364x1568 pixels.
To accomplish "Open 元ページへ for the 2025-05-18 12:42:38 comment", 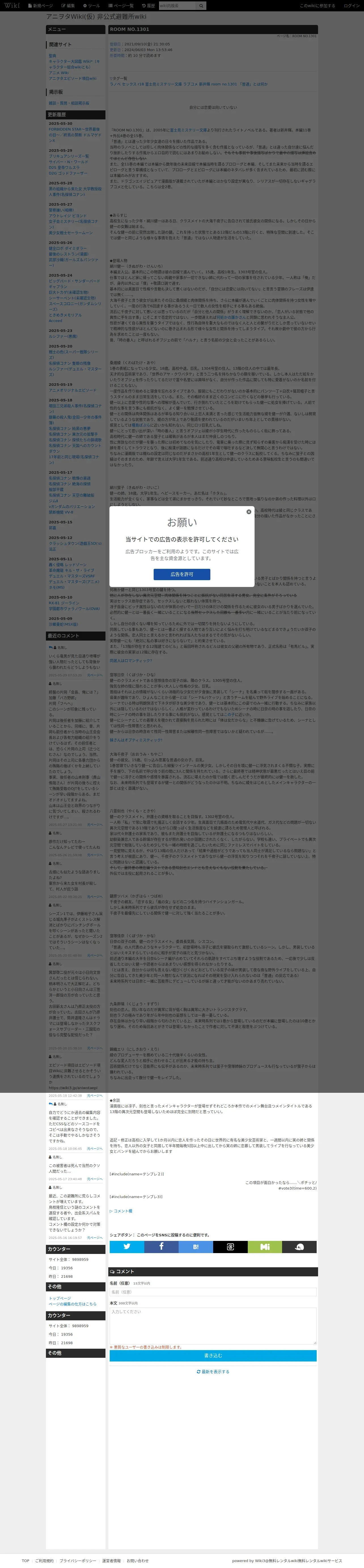I will 94,1095.
